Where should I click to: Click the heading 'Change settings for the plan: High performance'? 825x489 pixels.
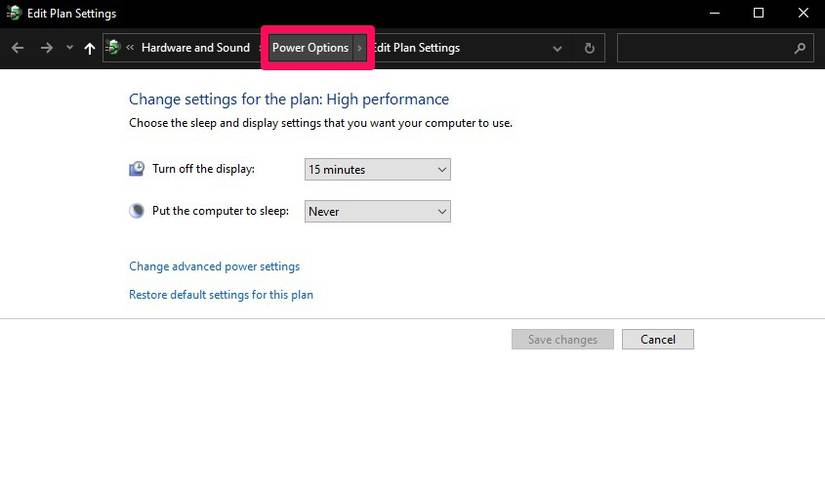(x=289, y=99)
